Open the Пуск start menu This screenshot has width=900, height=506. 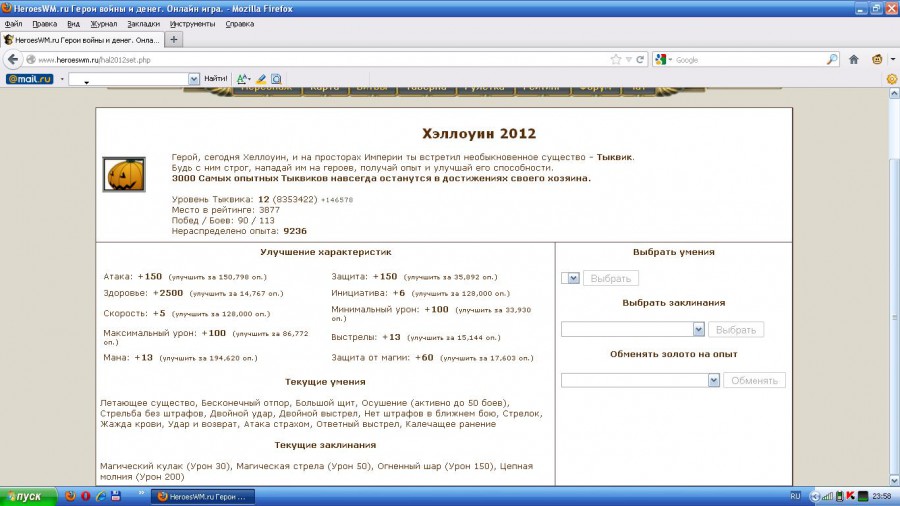pyautogui.click(x=28, y=496)
